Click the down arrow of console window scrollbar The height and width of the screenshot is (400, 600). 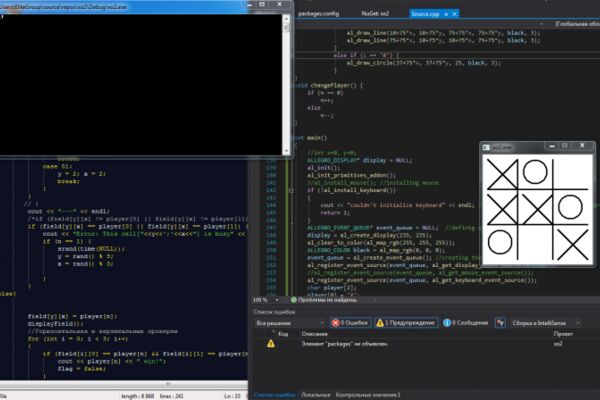pyautogui.click(x=286, y=151)
